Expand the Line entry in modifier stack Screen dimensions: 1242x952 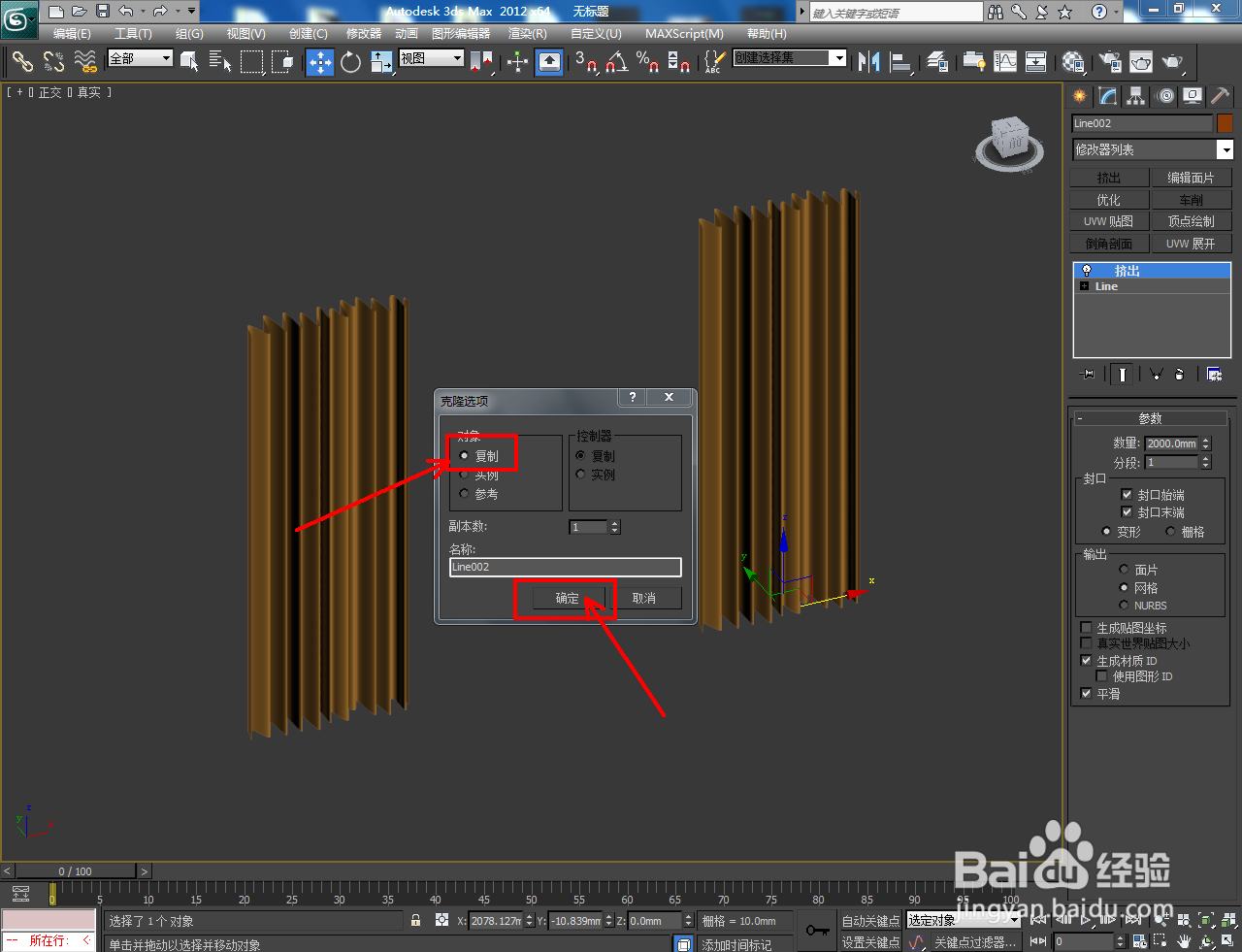point(1084,286)
